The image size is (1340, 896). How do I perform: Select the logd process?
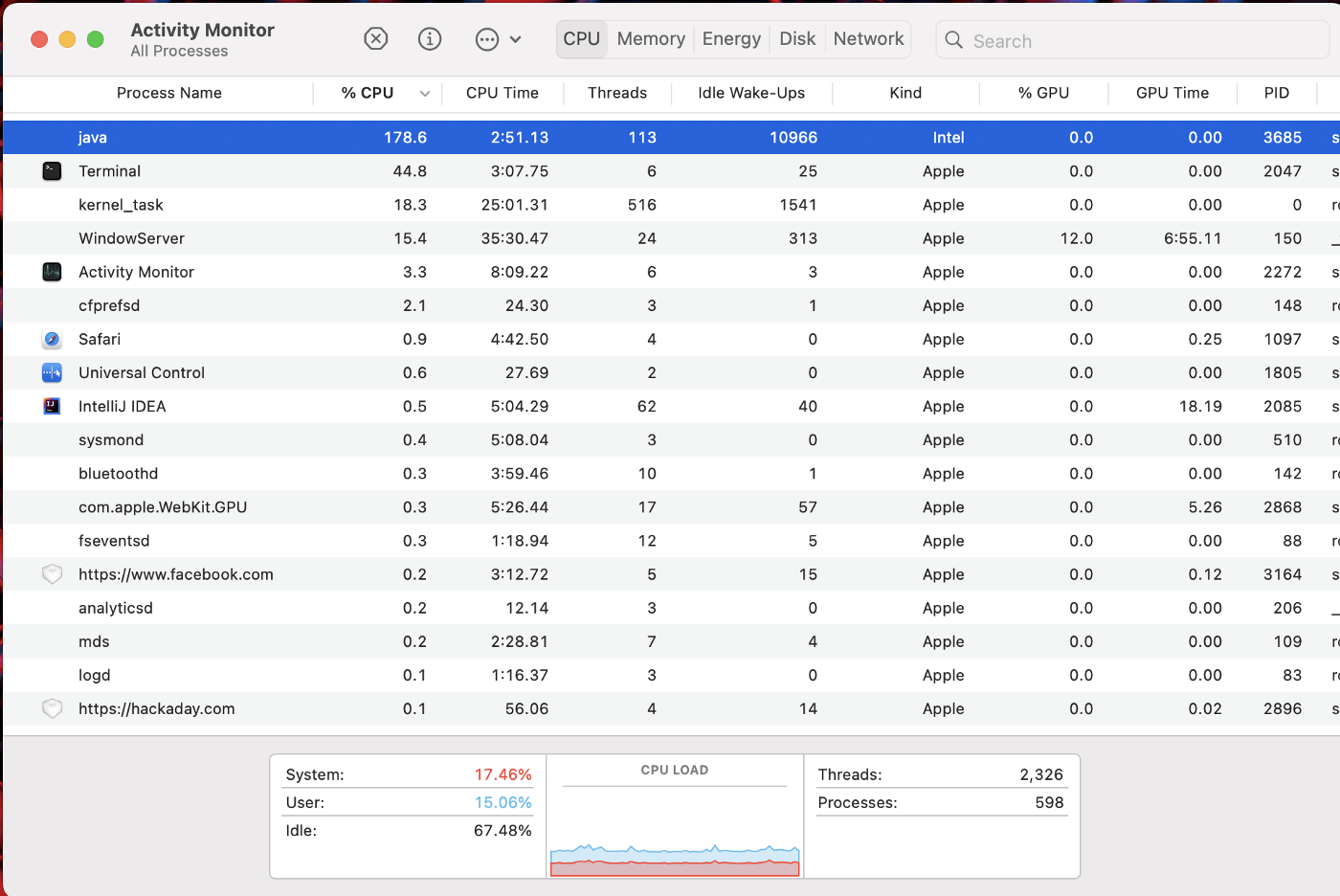click(x=95, y=675)
